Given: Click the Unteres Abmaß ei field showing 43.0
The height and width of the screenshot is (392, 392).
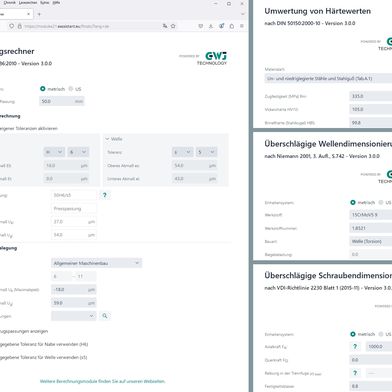Looking at the screenshot, I should click(195, 179).
